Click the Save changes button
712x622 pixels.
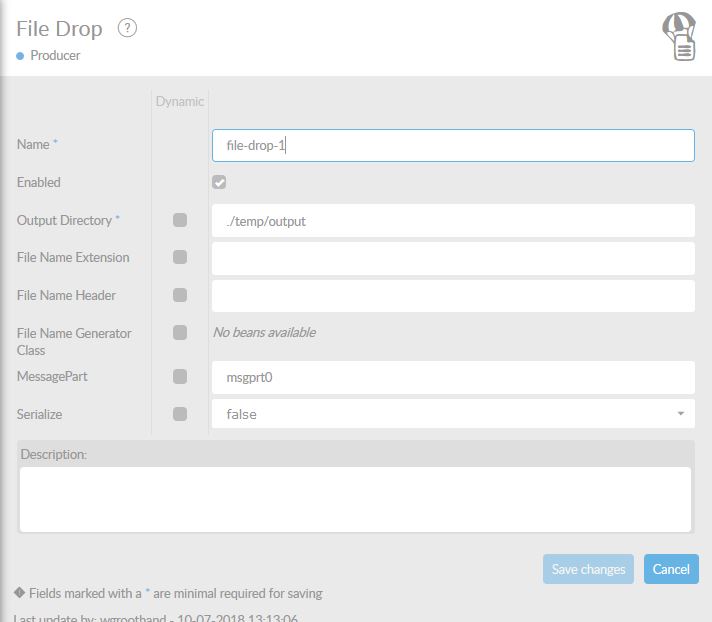tap(588, 569)
